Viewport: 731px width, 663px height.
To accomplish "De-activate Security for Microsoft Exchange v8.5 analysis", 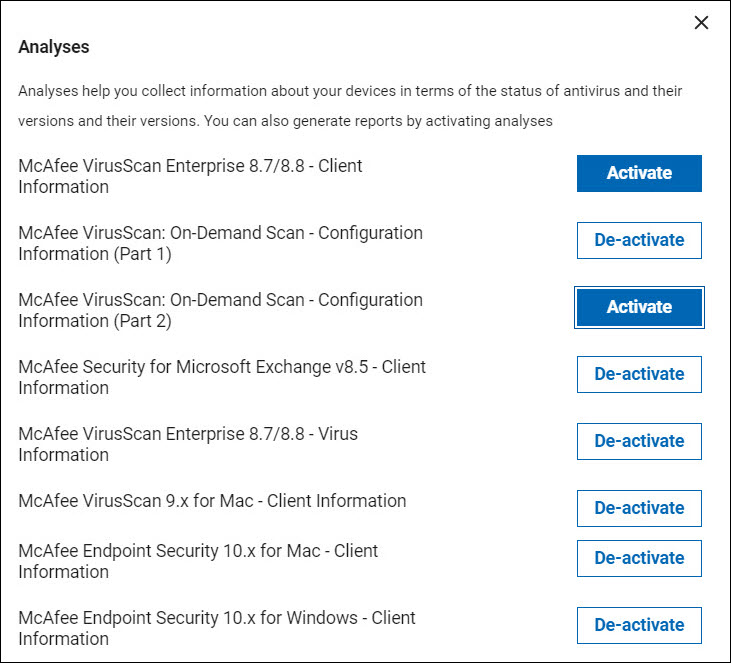I will point(639,374).
